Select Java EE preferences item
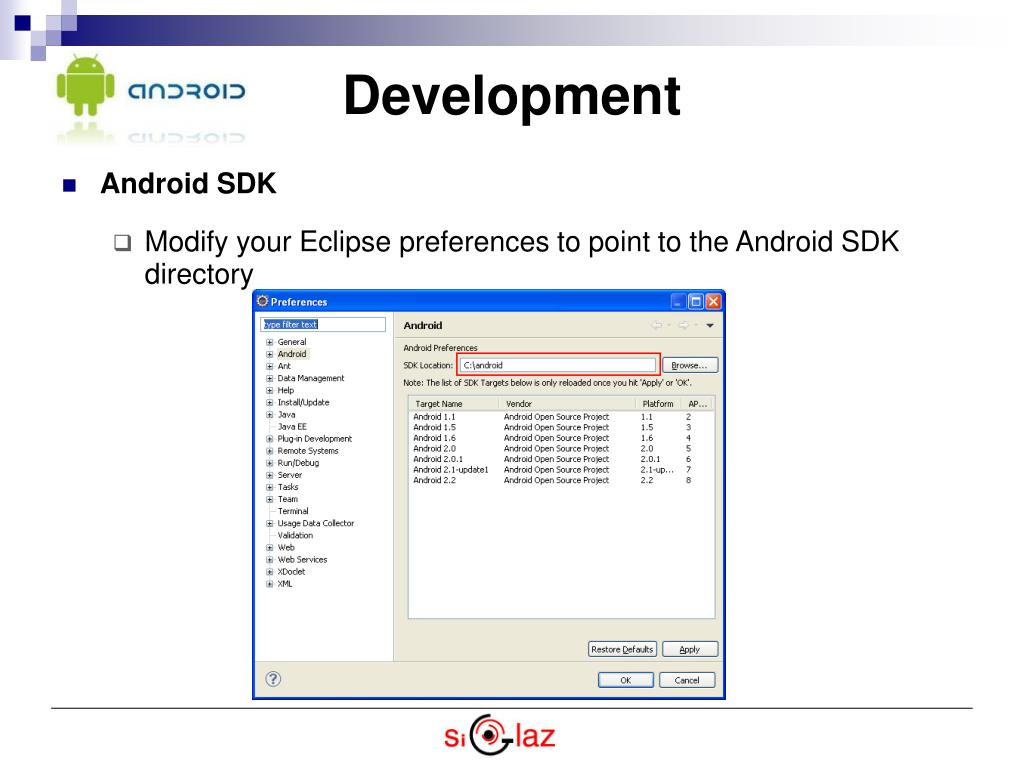Screen dimensions: 1024x768 (292, 426)
